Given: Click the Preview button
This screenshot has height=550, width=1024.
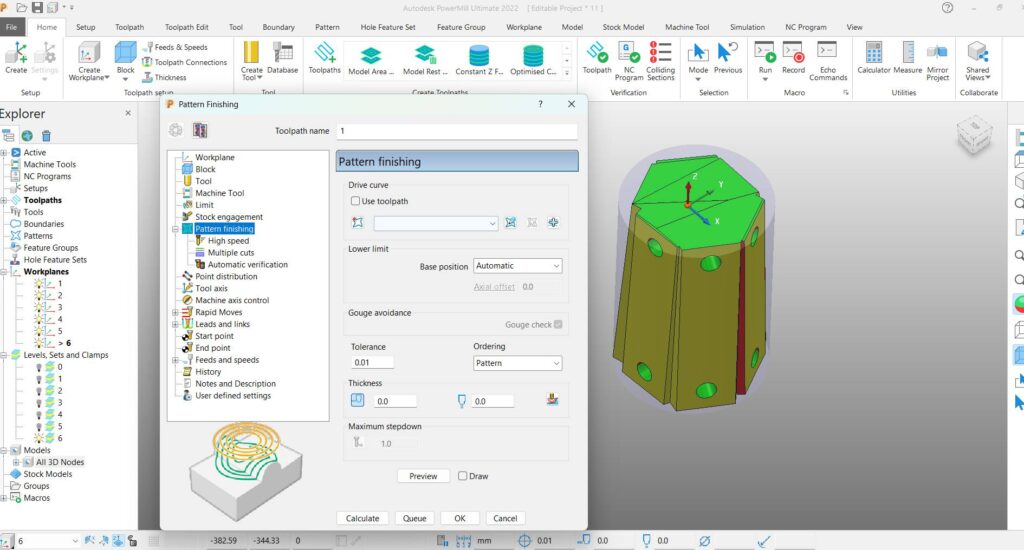Looking at the screenshot, I should 423,476.
